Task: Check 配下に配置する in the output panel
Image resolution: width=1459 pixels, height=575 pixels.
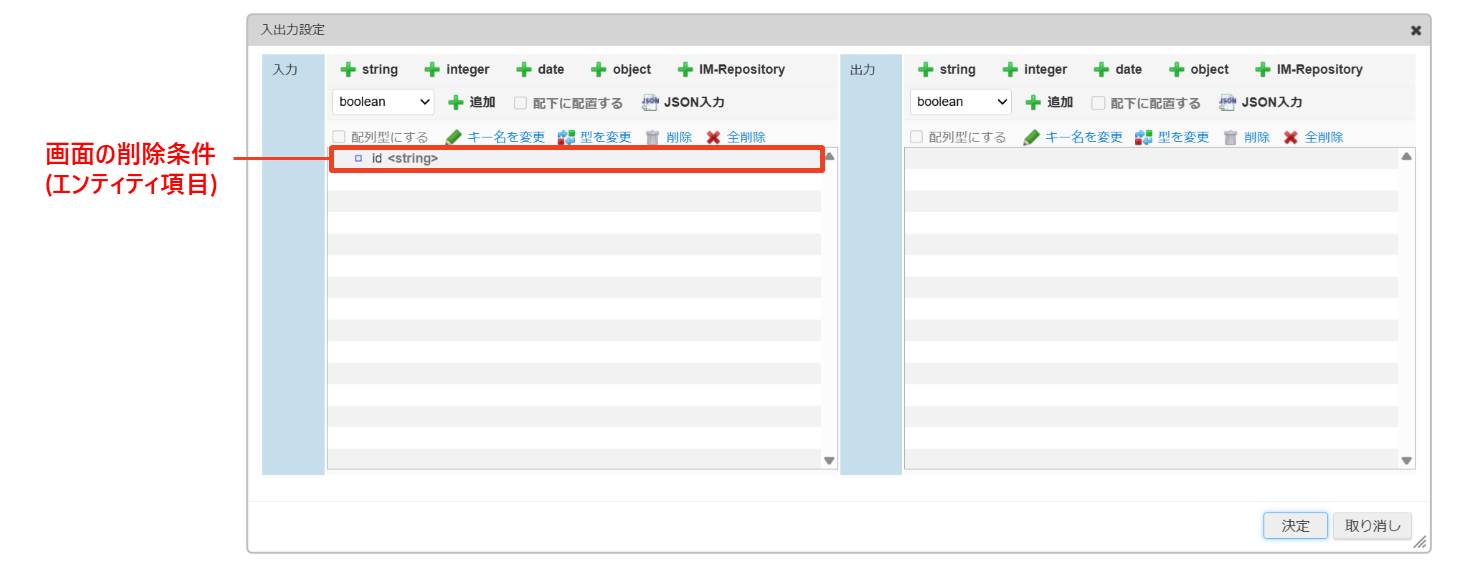Action: point(1098,102)
